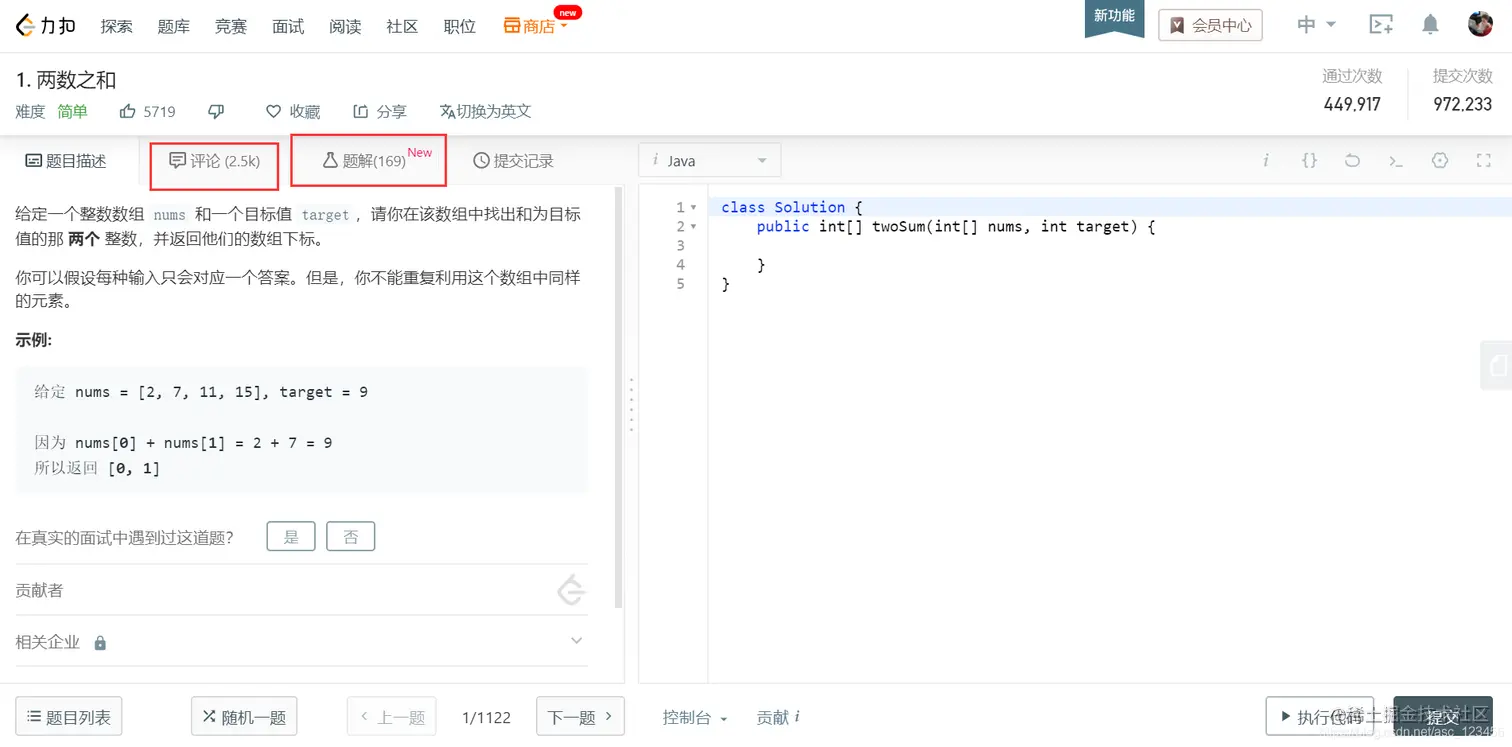Go to 下一题 next problem
This screenshot has width=1512, height=747.
point(580,717)
